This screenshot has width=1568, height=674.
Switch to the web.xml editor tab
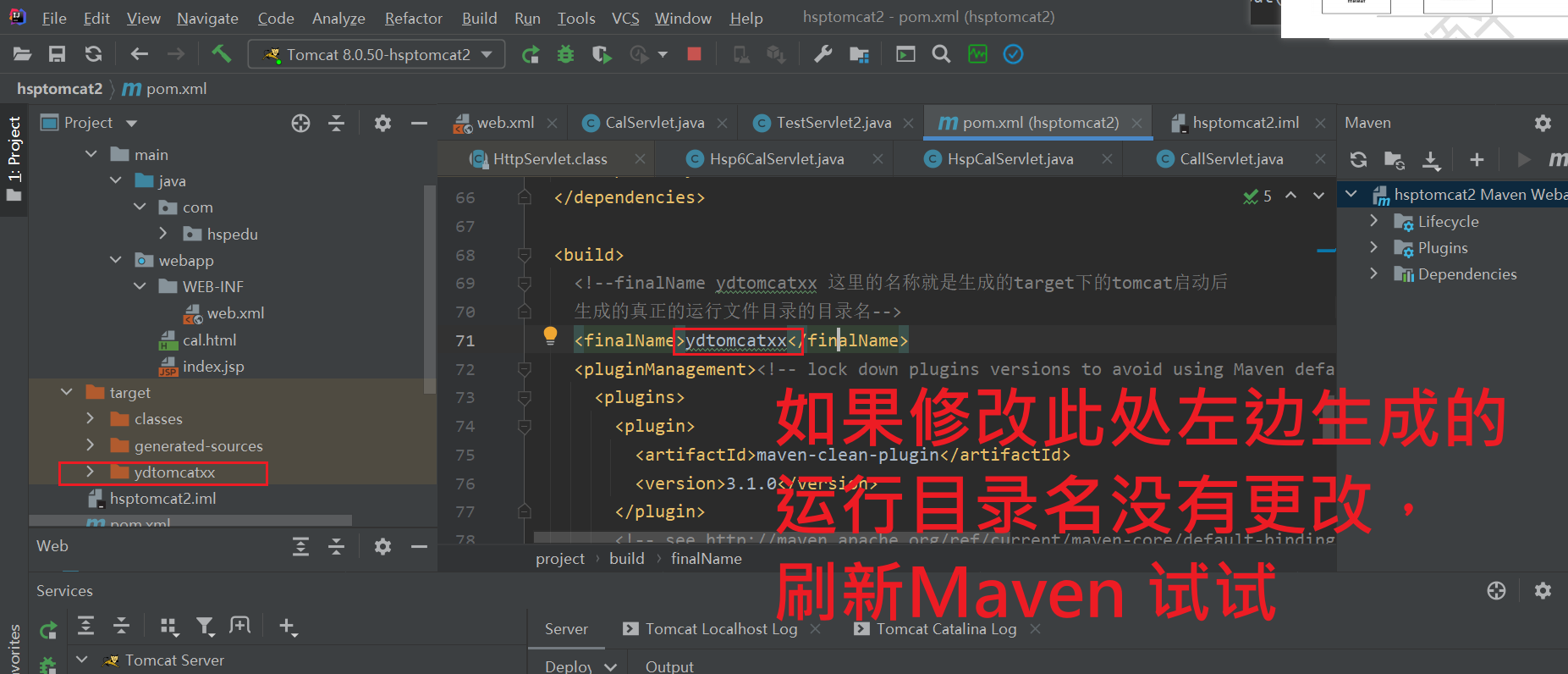(505, 123)
